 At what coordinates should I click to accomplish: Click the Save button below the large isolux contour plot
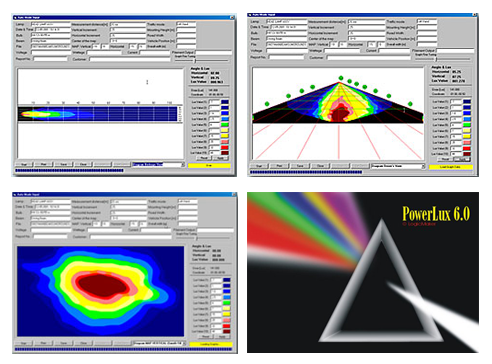click(x=64, y=343)
